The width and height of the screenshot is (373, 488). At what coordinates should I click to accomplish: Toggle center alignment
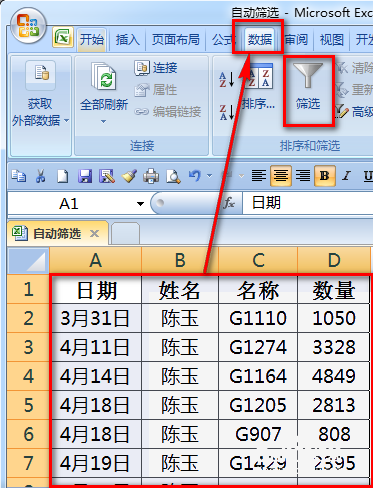tap(281, 175)
